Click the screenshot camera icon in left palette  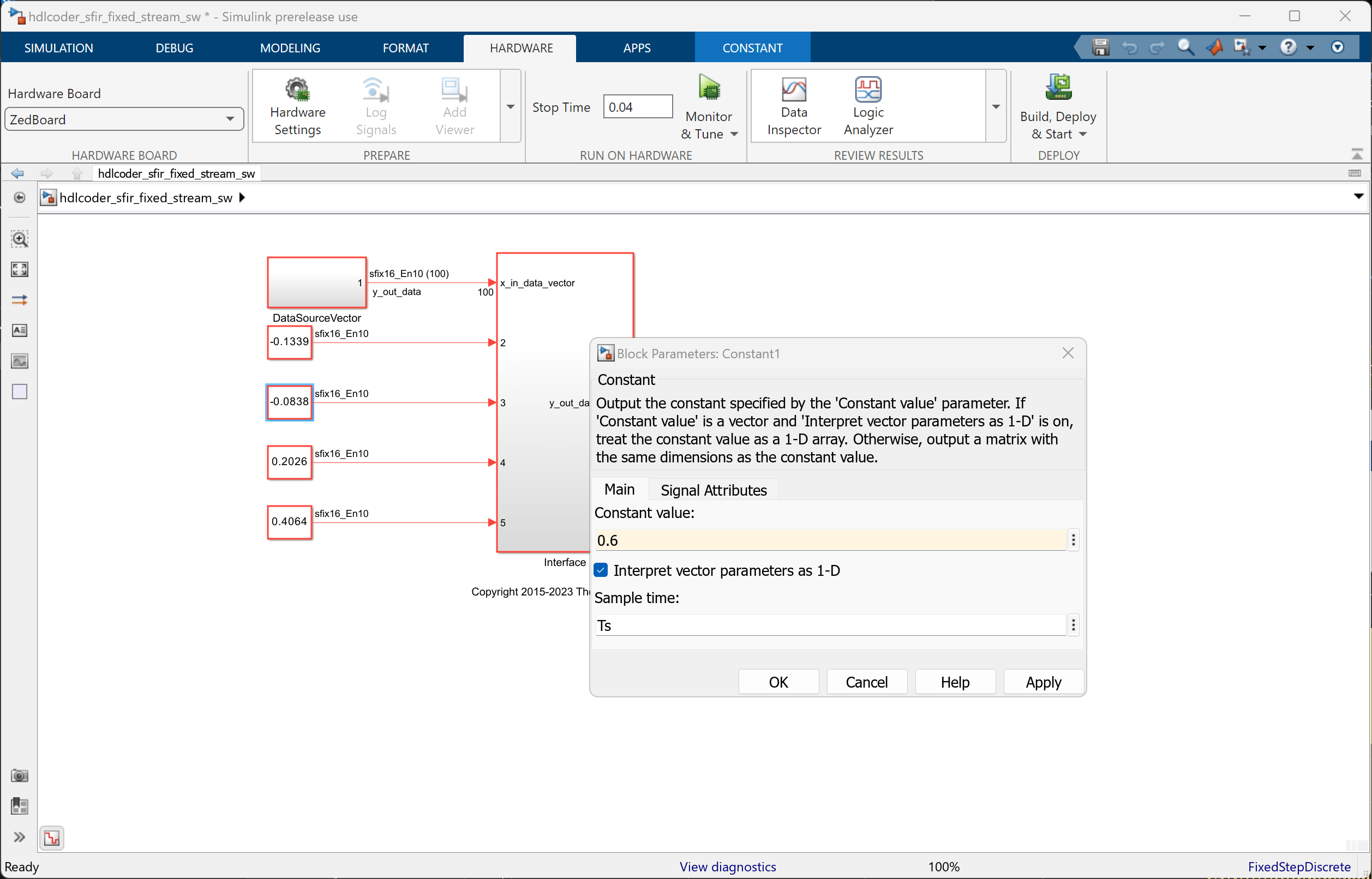[x=20, y=775]
